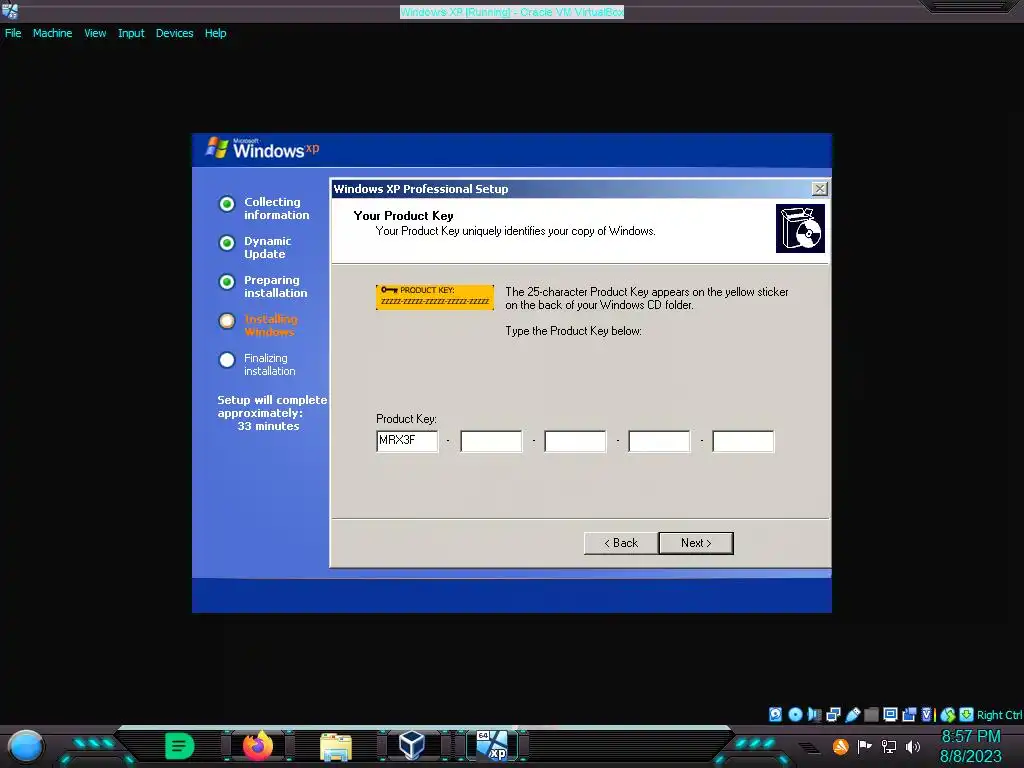Click the VirtualBox title bar app icon
This screenshot has width=1024, height=768.
click(10, 11)
